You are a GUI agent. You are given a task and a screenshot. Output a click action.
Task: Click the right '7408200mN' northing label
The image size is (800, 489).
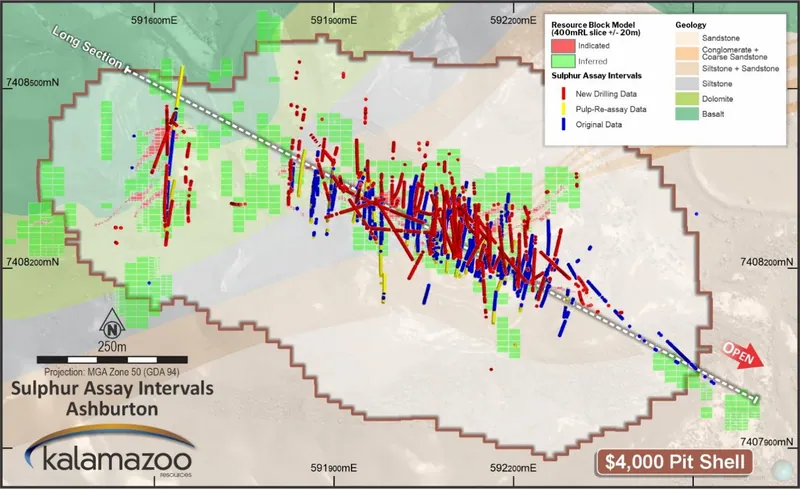[767, 262]
